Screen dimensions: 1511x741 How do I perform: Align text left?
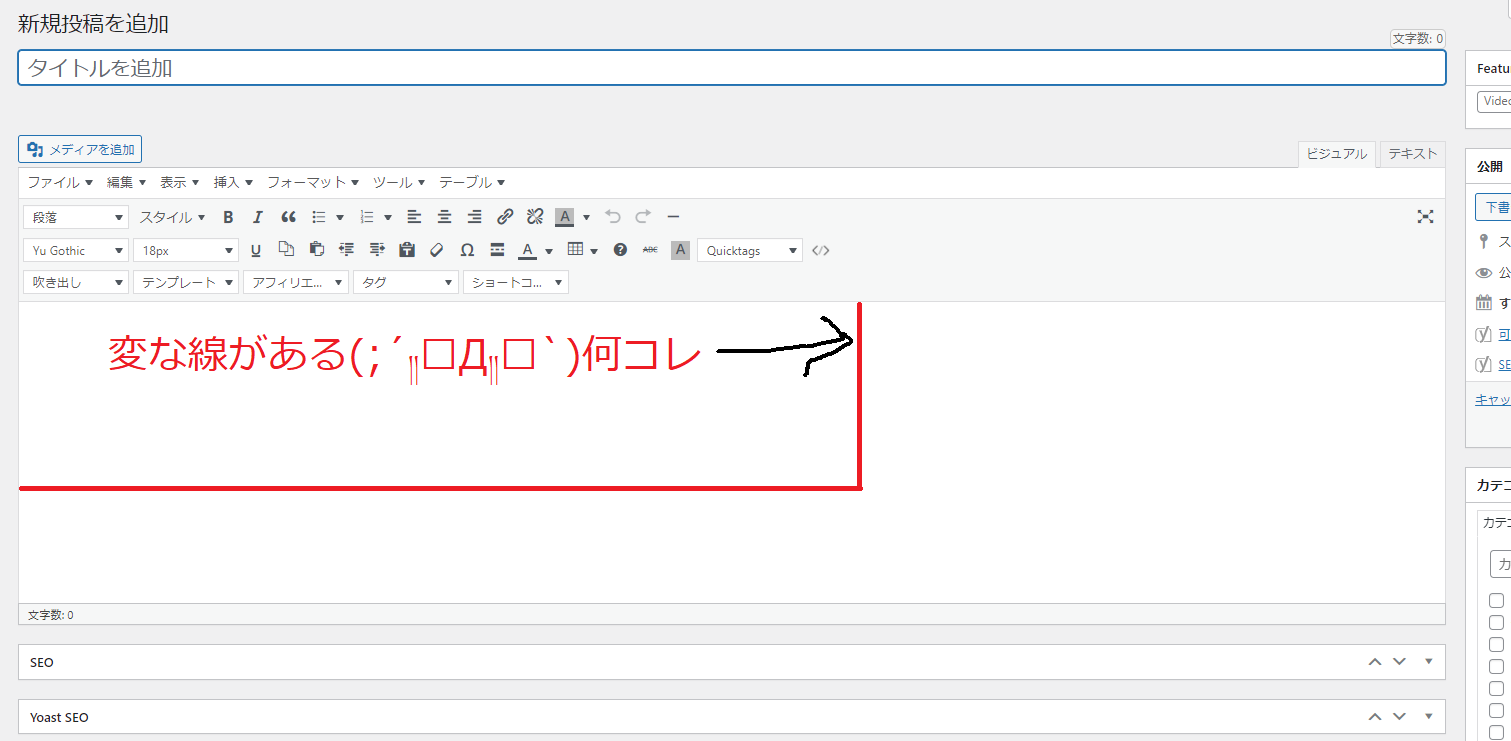pyautogui.click(x=414, y=217)
